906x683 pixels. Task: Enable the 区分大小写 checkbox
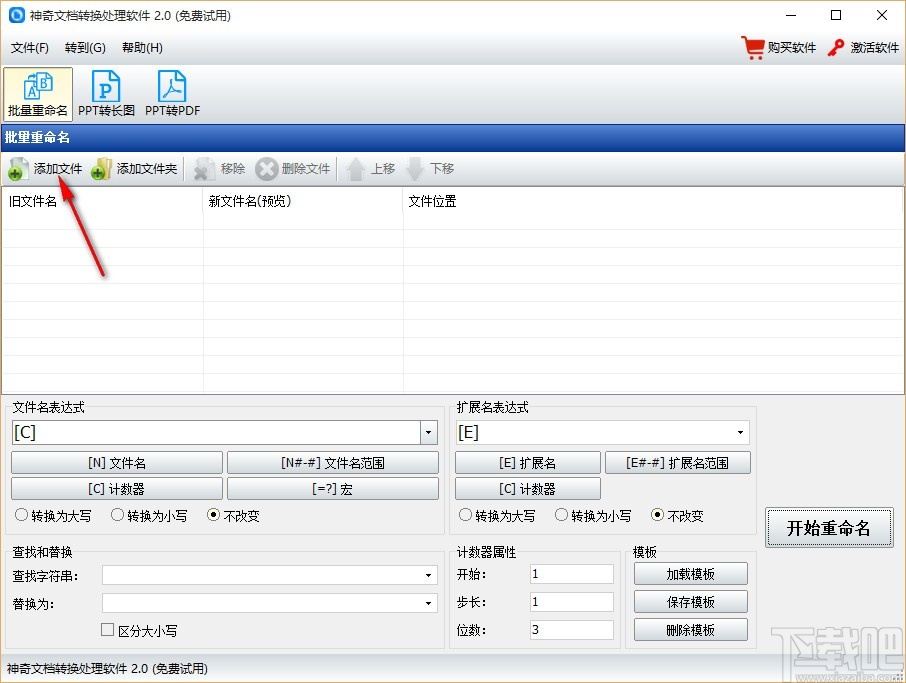pos(107,629)
